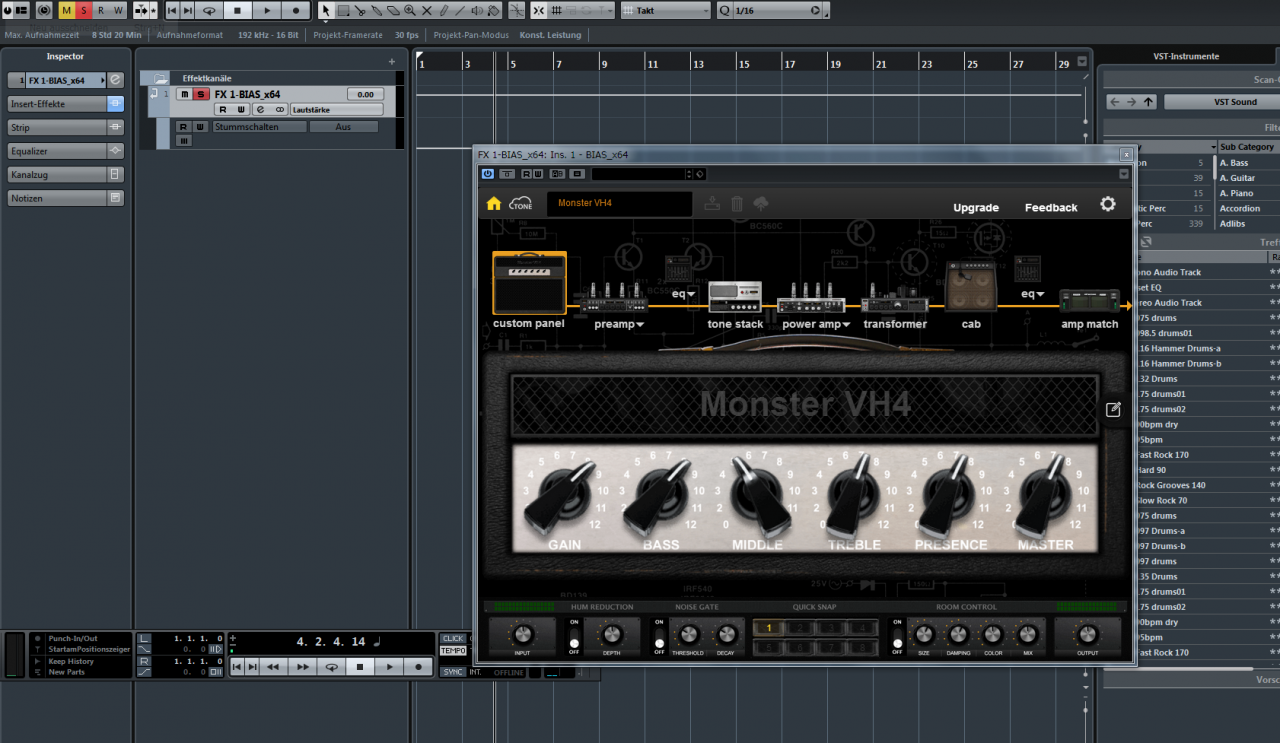
Task: Click Monster VH4 preset name field
Action: click(619, 204)
